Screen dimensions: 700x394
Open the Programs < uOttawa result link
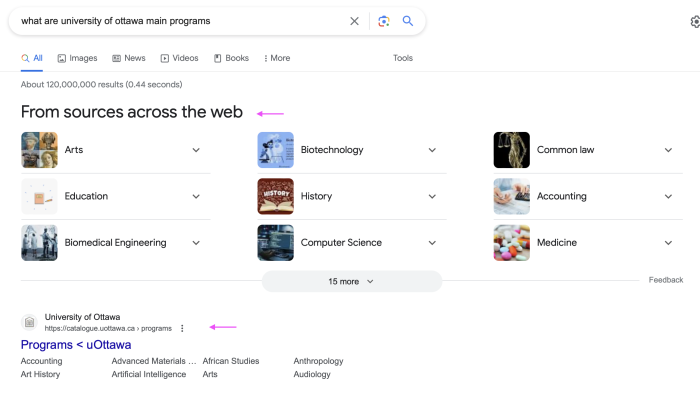(76, 344)
